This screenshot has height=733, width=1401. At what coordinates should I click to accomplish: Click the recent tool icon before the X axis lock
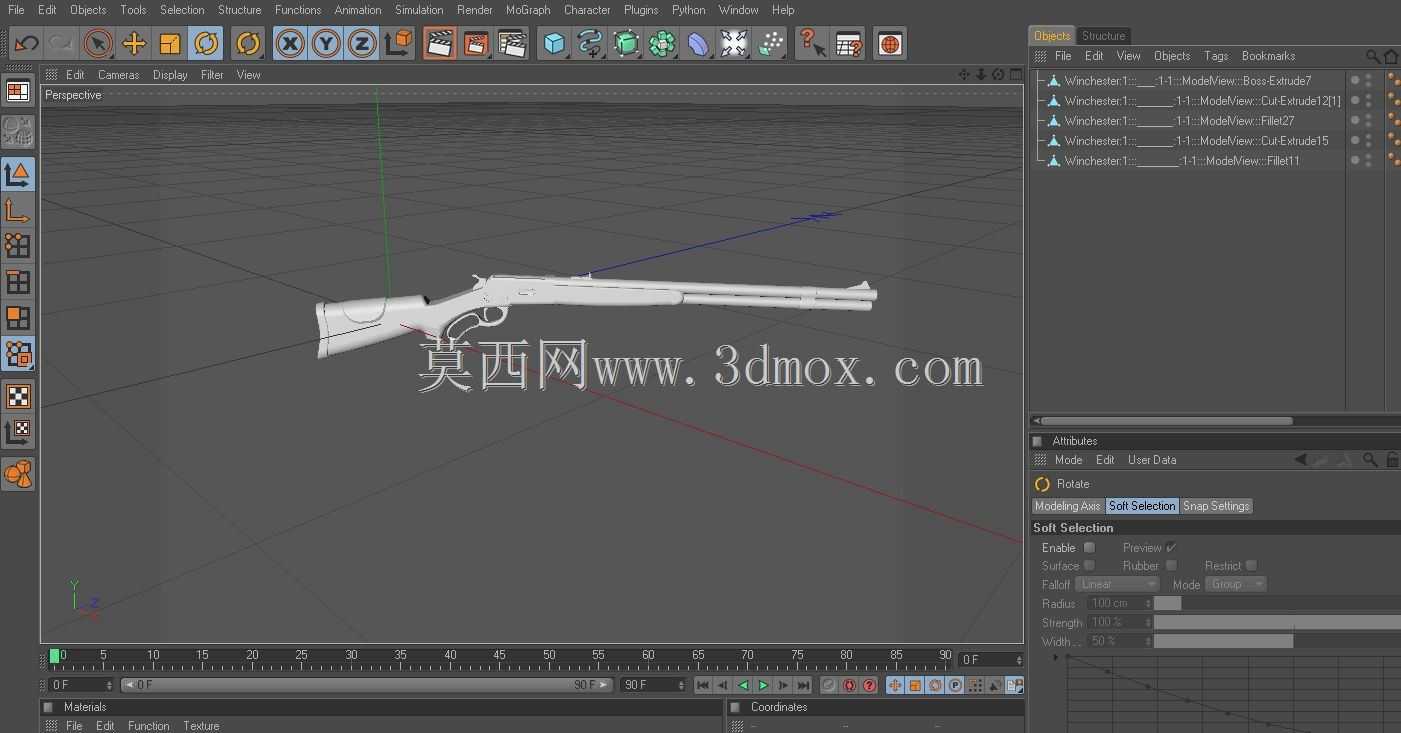[248, 43]
